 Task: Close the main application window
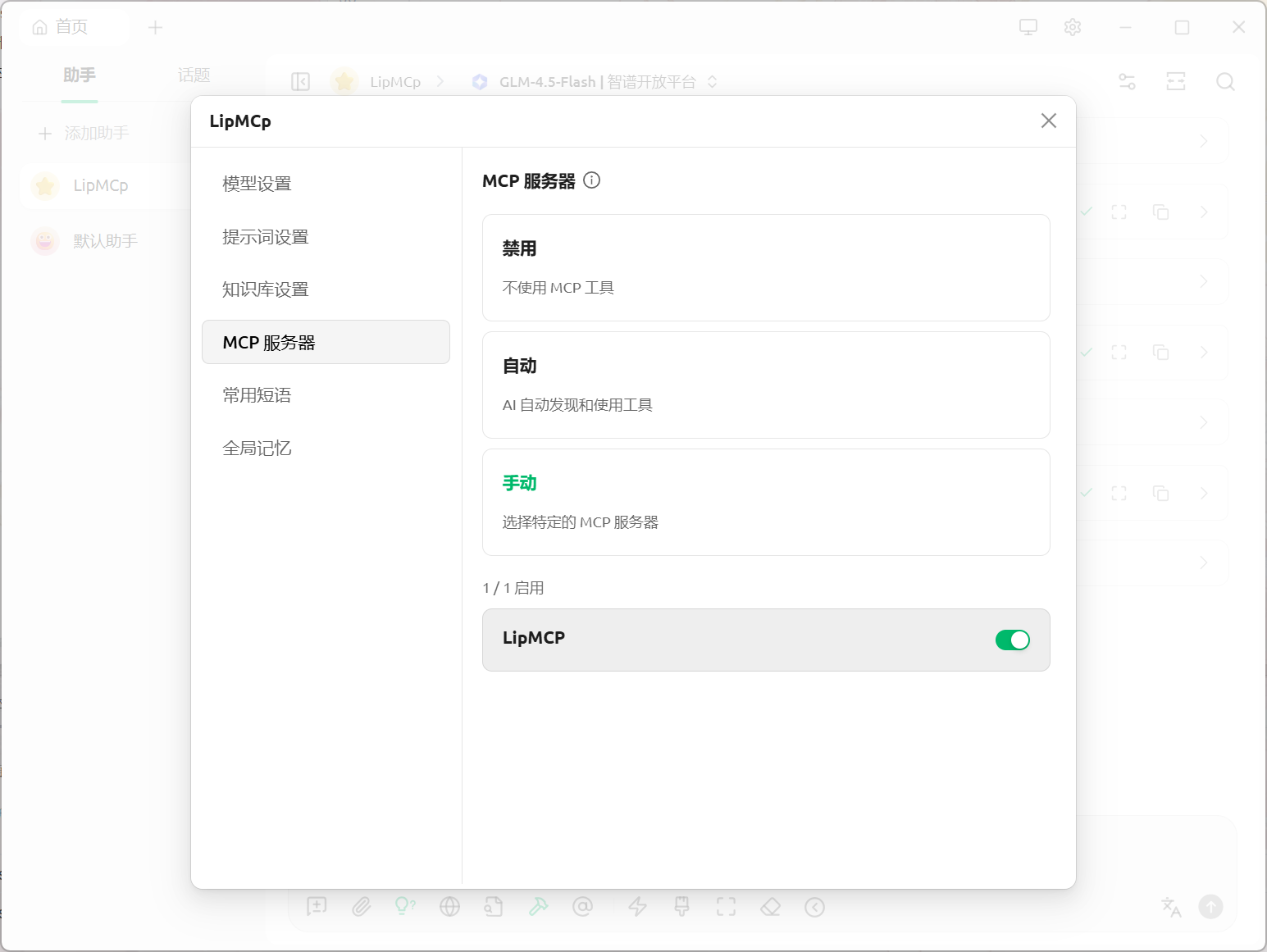pos(1238,27)
